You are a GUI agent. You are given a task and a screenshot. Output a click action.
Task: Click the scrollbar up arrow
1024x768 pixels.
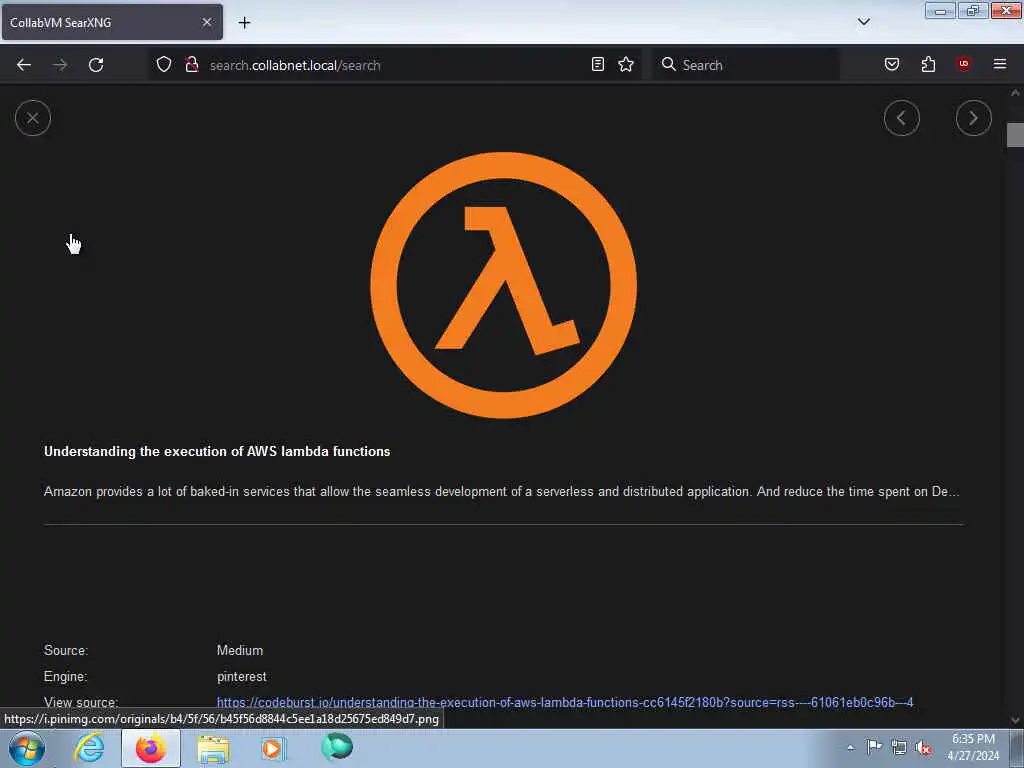(x=1015, y=93)
